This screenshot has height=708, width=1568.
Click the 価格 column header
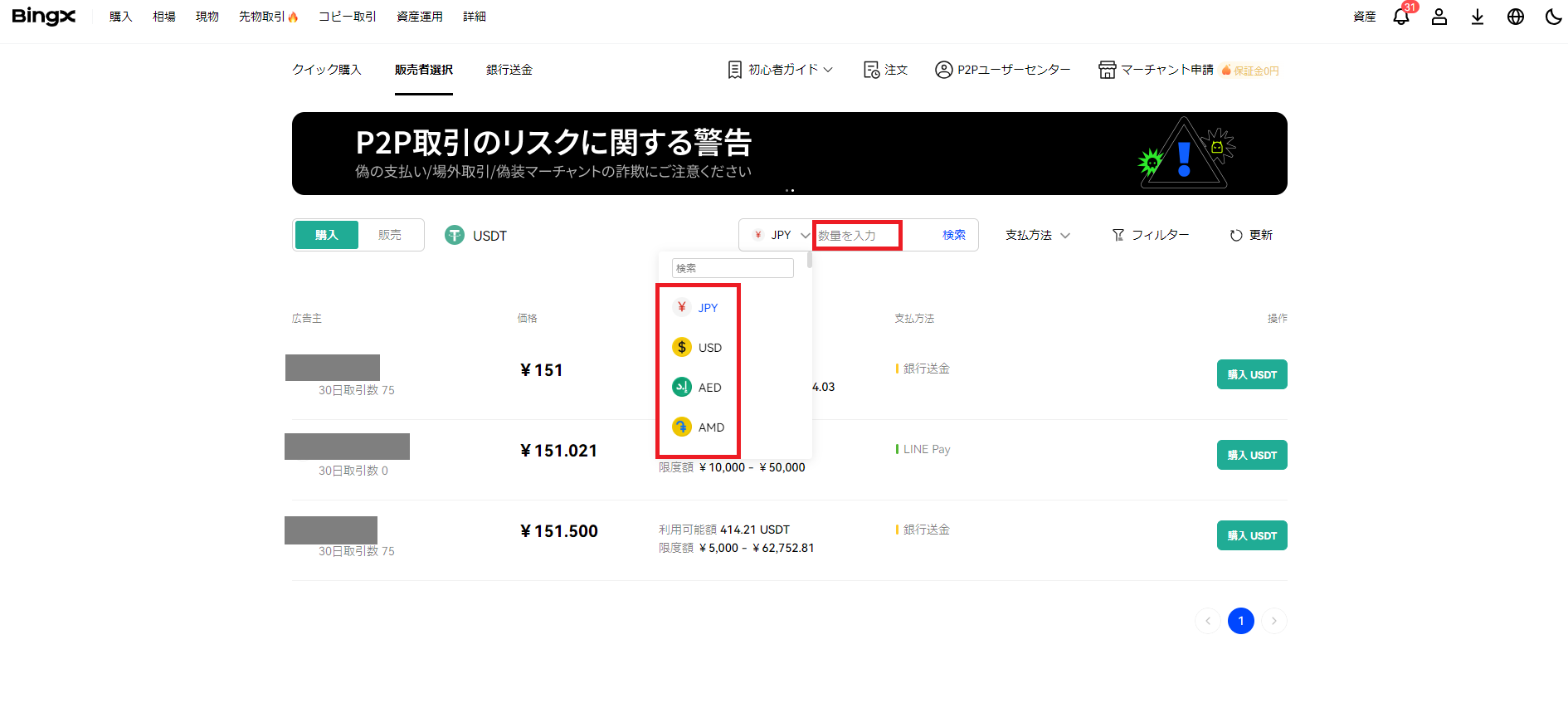tap(528, 318)
